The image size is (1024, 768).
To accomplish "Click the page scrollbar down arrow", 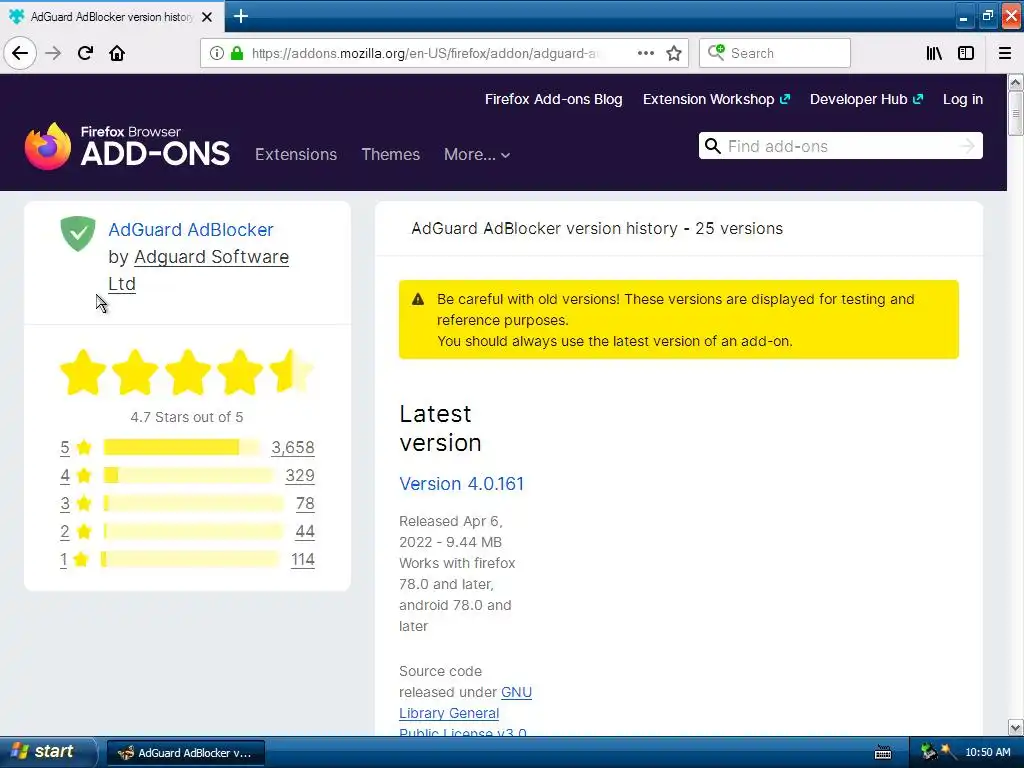I will (x=1015, y=727).
